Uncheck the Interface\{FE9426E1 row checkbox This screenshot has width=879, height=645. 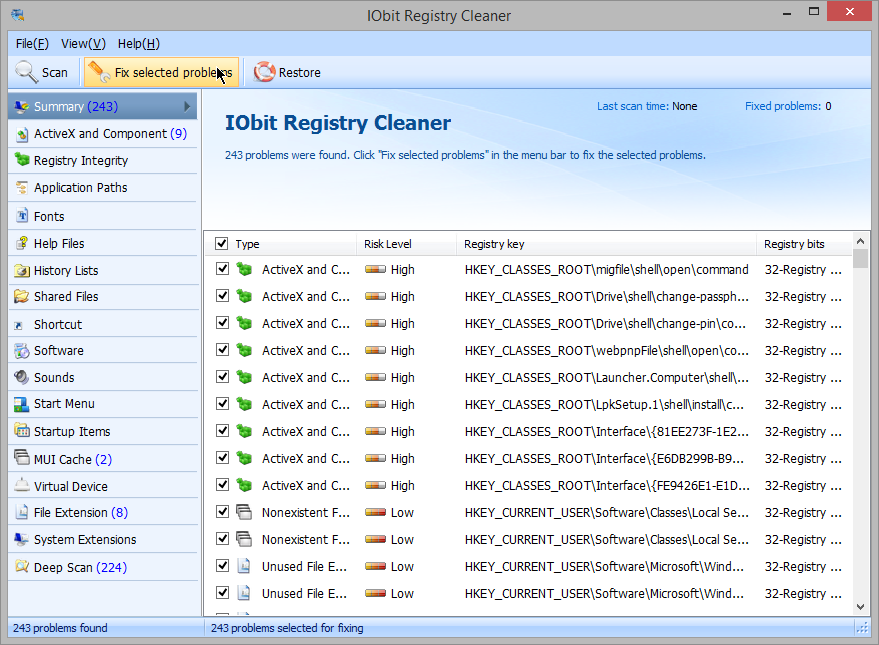tap(223, 484)
